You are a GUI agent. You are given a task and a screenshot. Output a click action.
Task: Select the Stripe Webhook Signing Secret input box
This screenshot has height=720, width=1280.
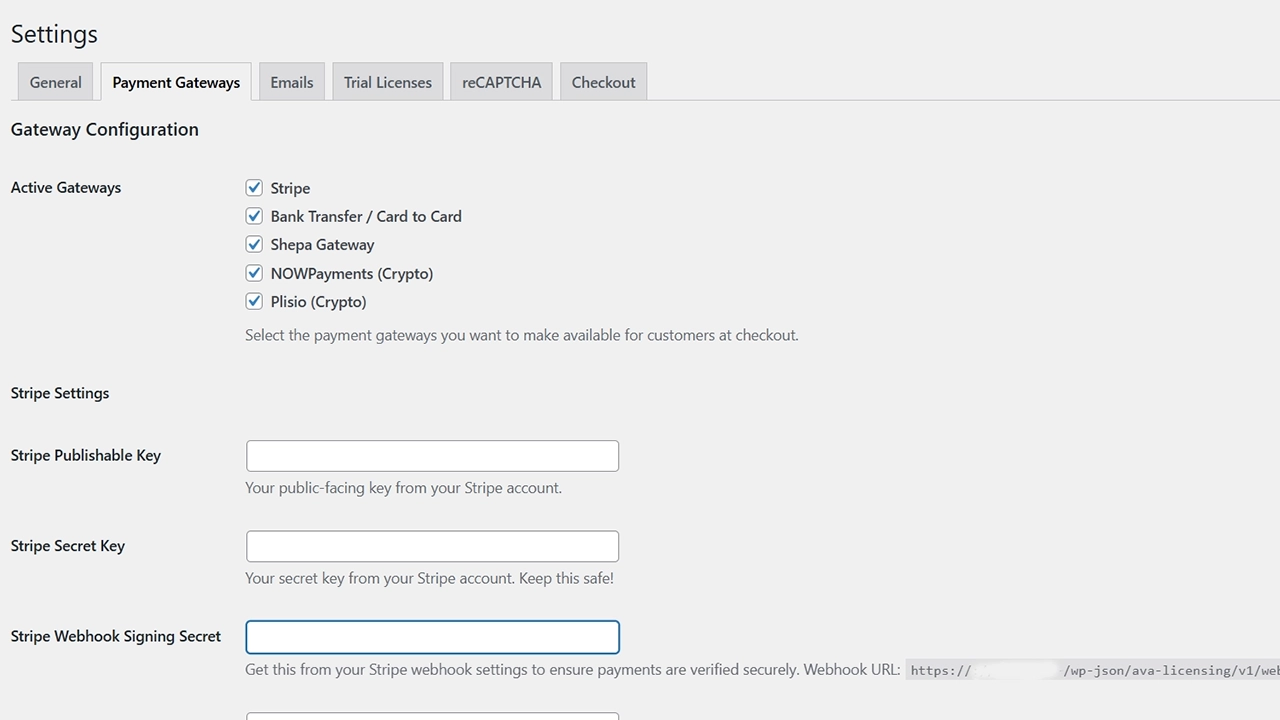[x=432, y=637]
